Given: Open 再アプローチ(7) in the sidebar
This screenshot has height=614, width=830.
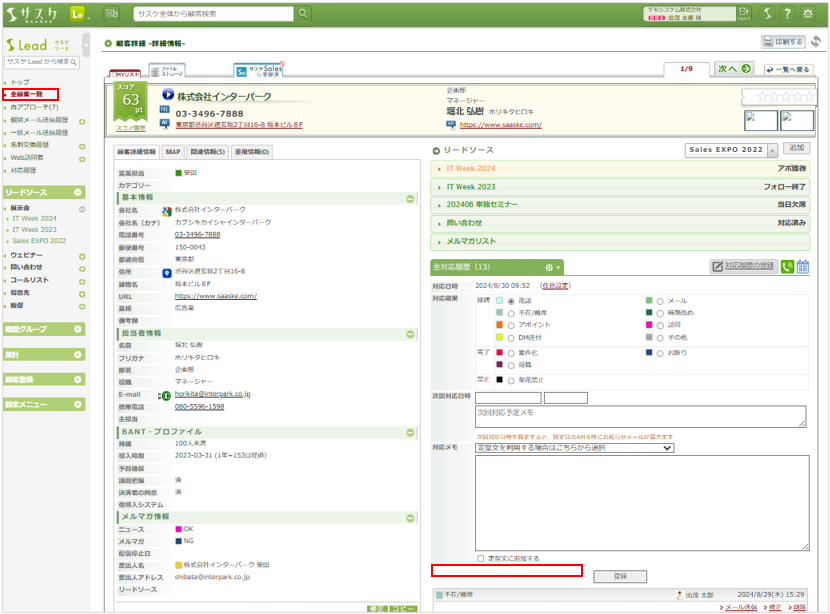Looking at the screenshot, I should point(34,107).
